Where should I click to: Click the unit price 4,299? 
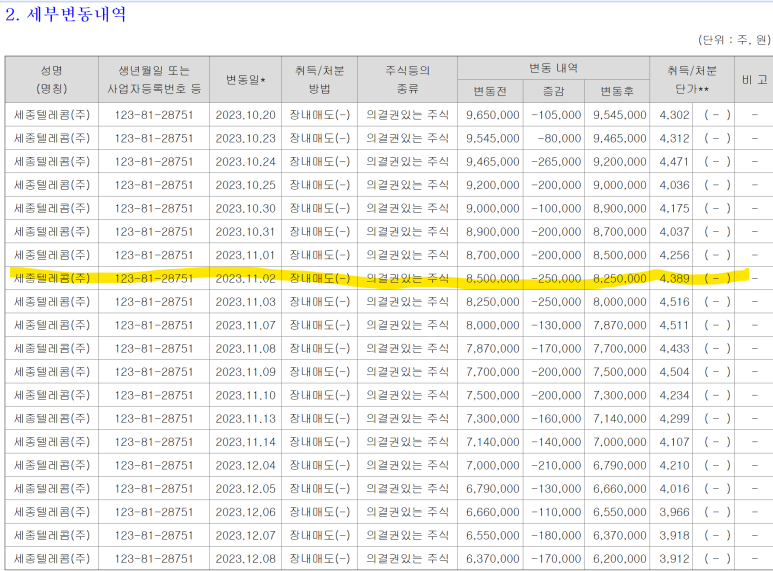click(674, 419)
